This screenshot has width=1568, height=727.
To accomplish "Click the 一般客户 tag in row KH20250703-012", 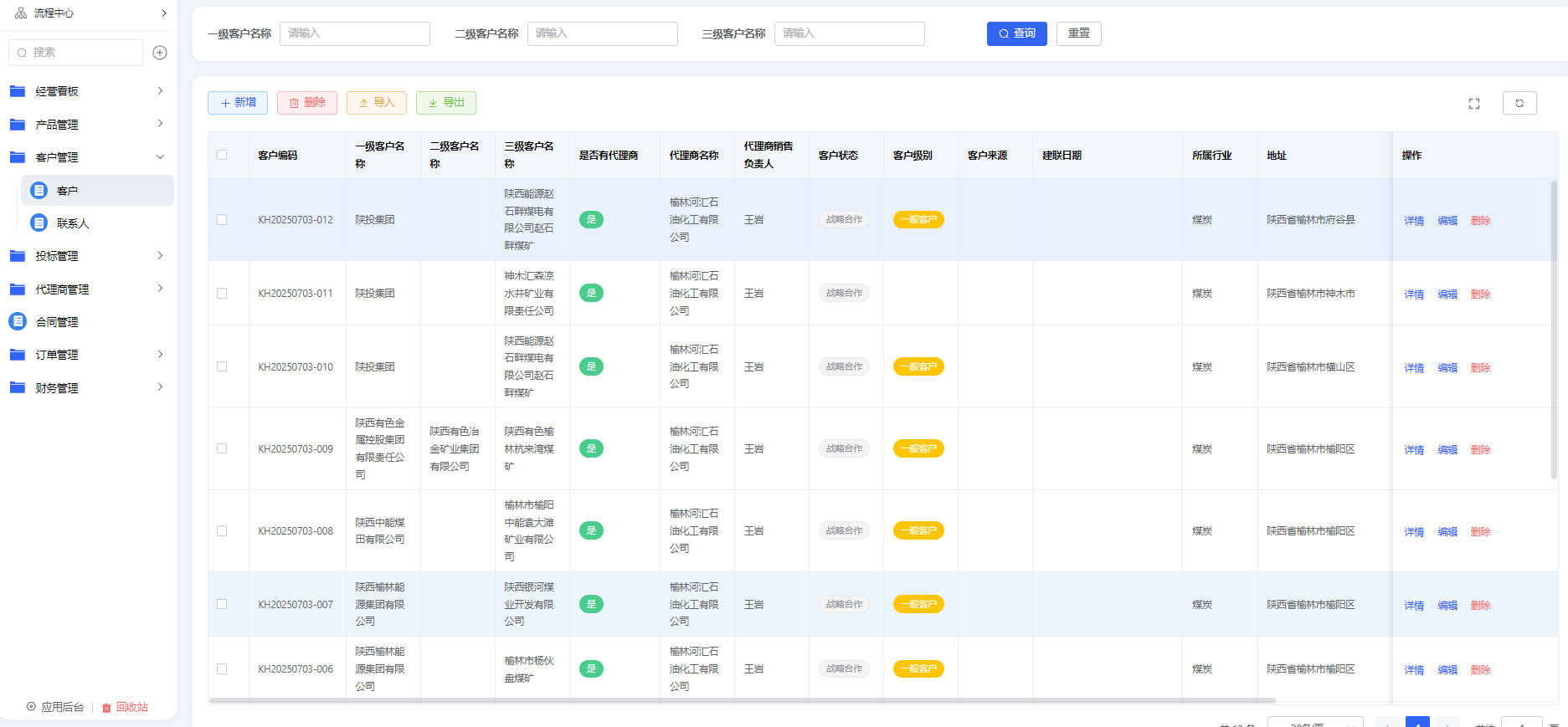I will tap(918, 220).
